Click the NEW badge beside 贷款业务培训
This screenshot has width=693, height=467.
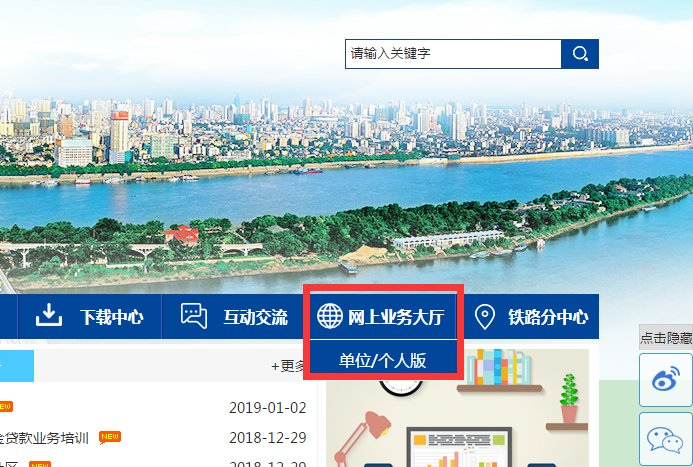coord(110,437)
